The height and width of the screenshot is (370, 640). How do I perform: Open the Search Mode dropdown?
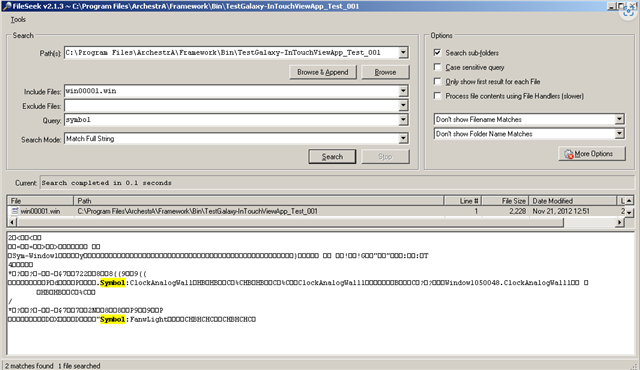(x=403, y=139)
